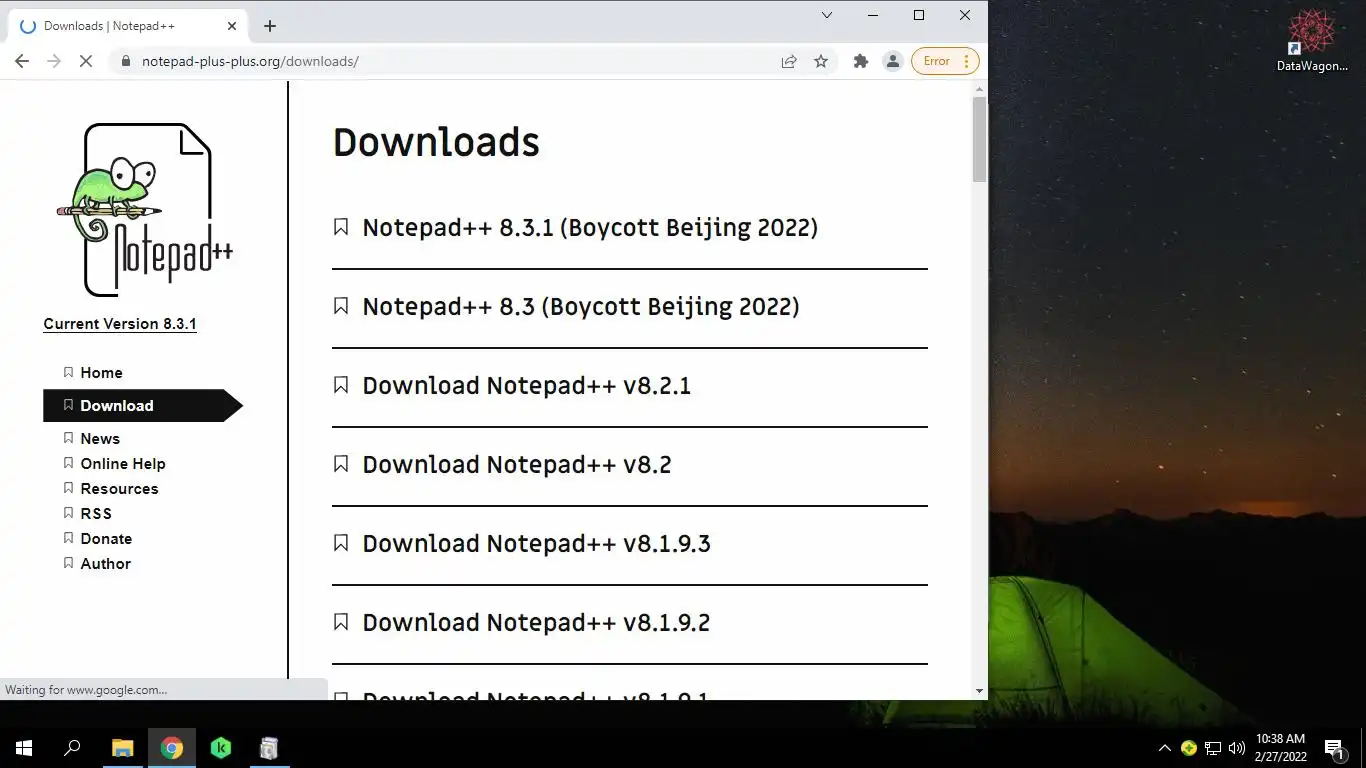Click bookmark icon beside Home
Image resolution: width=1366 pixels, height=768 pixels.
68,372
